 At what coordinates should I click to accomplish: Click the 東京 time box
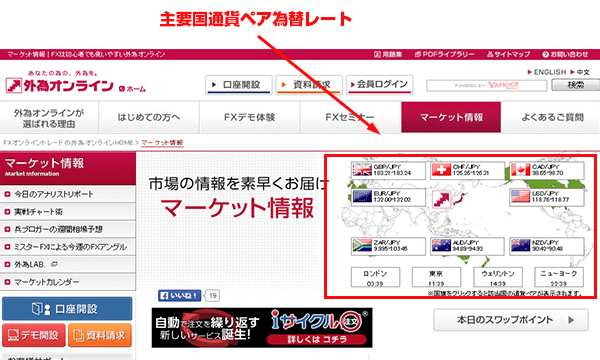436,277
